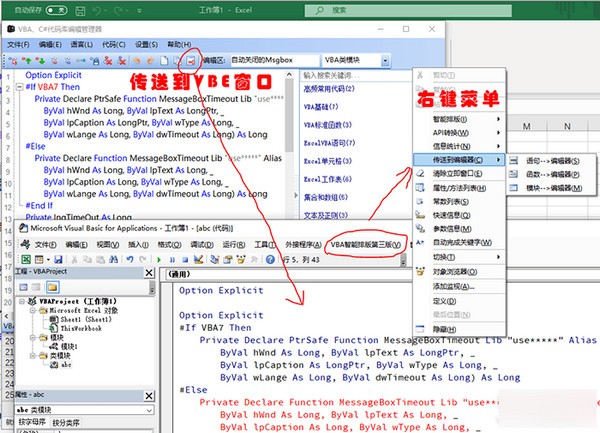Select 函数-->编辑器(P) submenu item
The width and height of the screenshot is (600, 433).
(551, 174)
